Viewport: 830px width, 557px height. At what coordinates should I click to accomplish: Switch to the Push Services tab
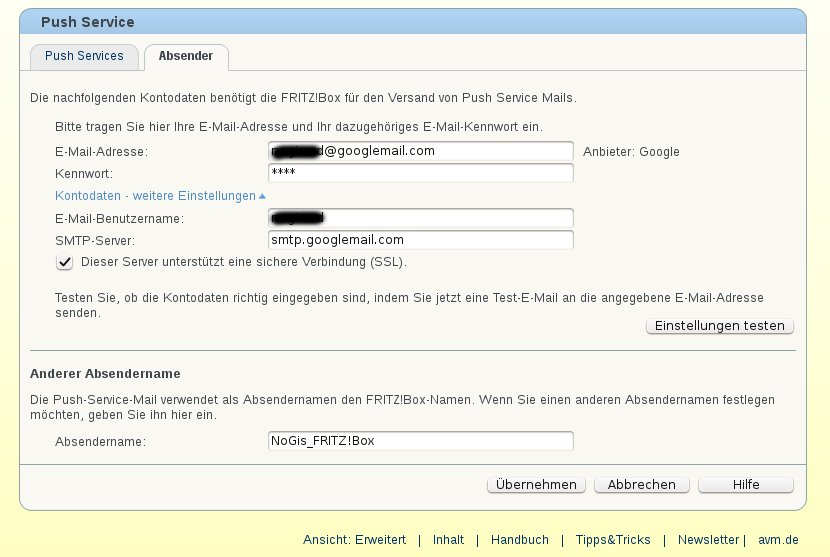[x=84, y=56]
